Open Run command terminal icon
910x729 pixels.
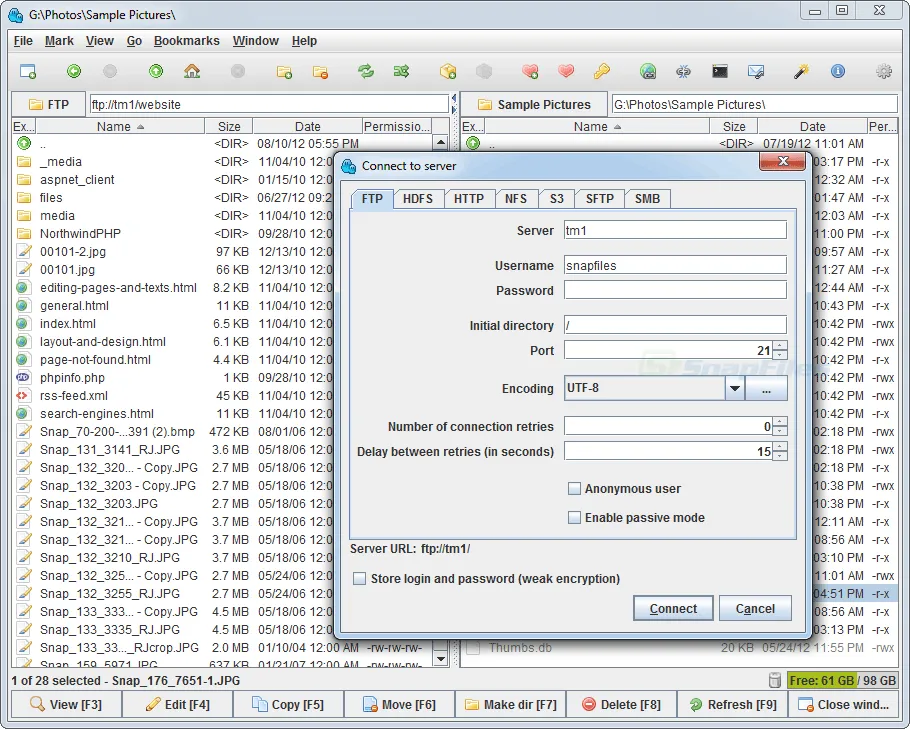[x=720, y=71]
